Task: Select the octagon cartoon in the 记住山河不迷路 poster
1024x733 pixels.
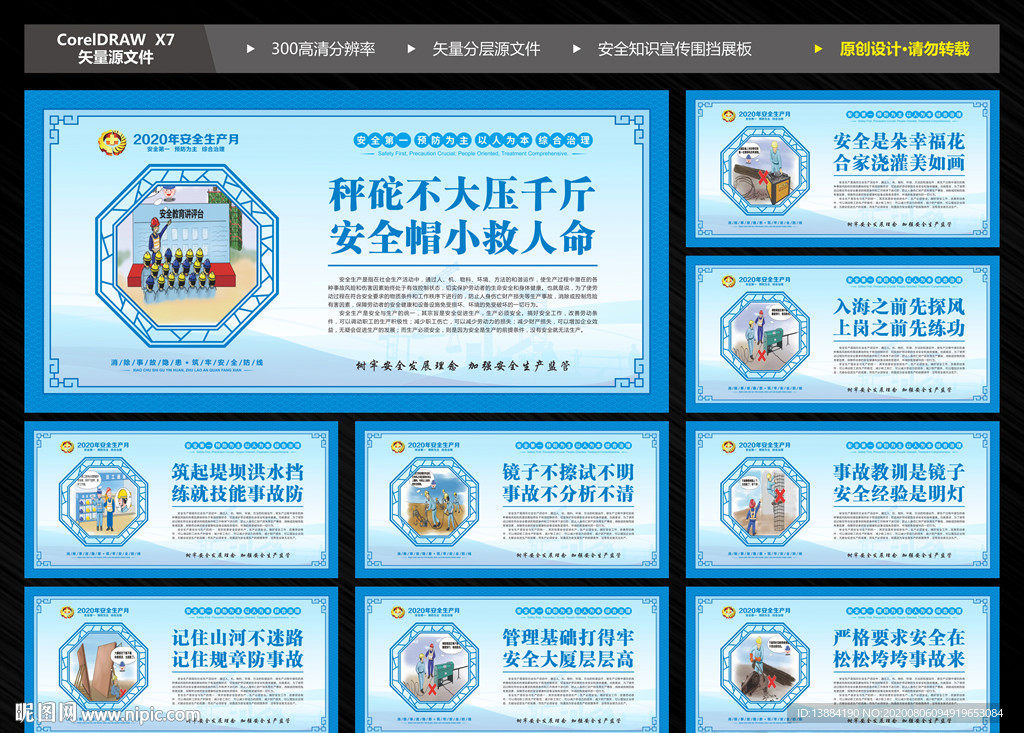Action: pyautogui.click(x=103, y=667)
